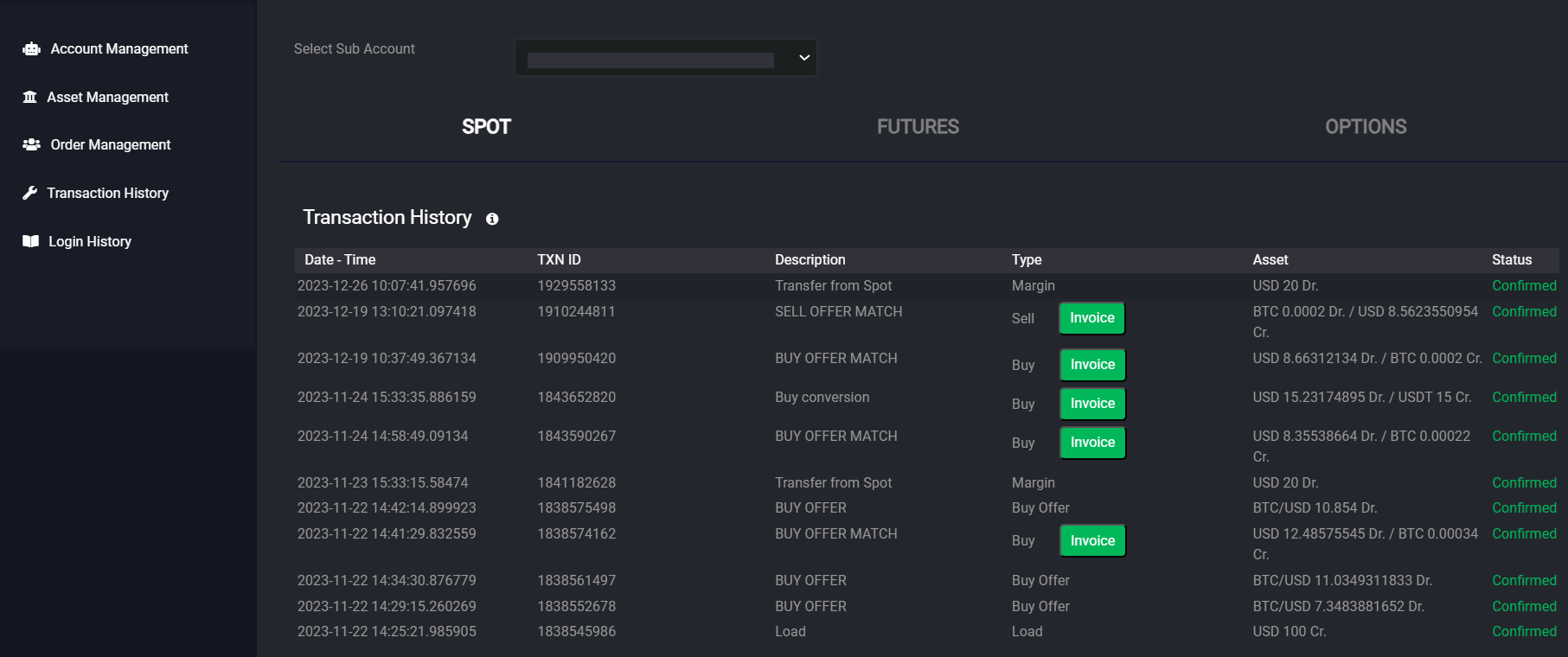Switch to the FUTURES tab

click(918, 127)
